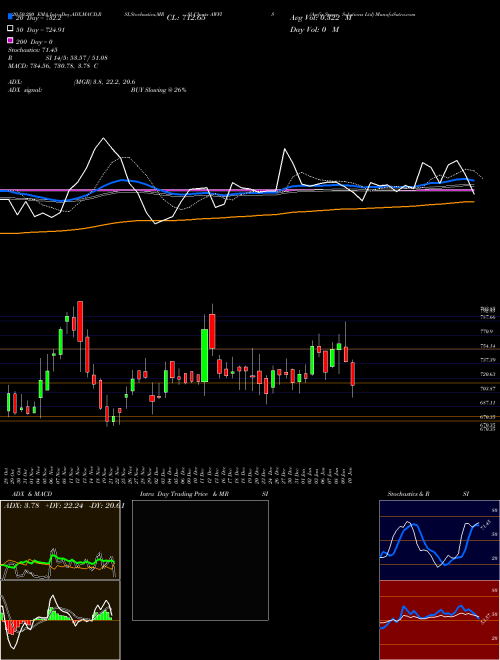The width and height of the screenshot is (500, 660).
Task: Click the 'Avg Vol: 0.322 M' label
Action: pyautogui.click(x=321, y=18)
